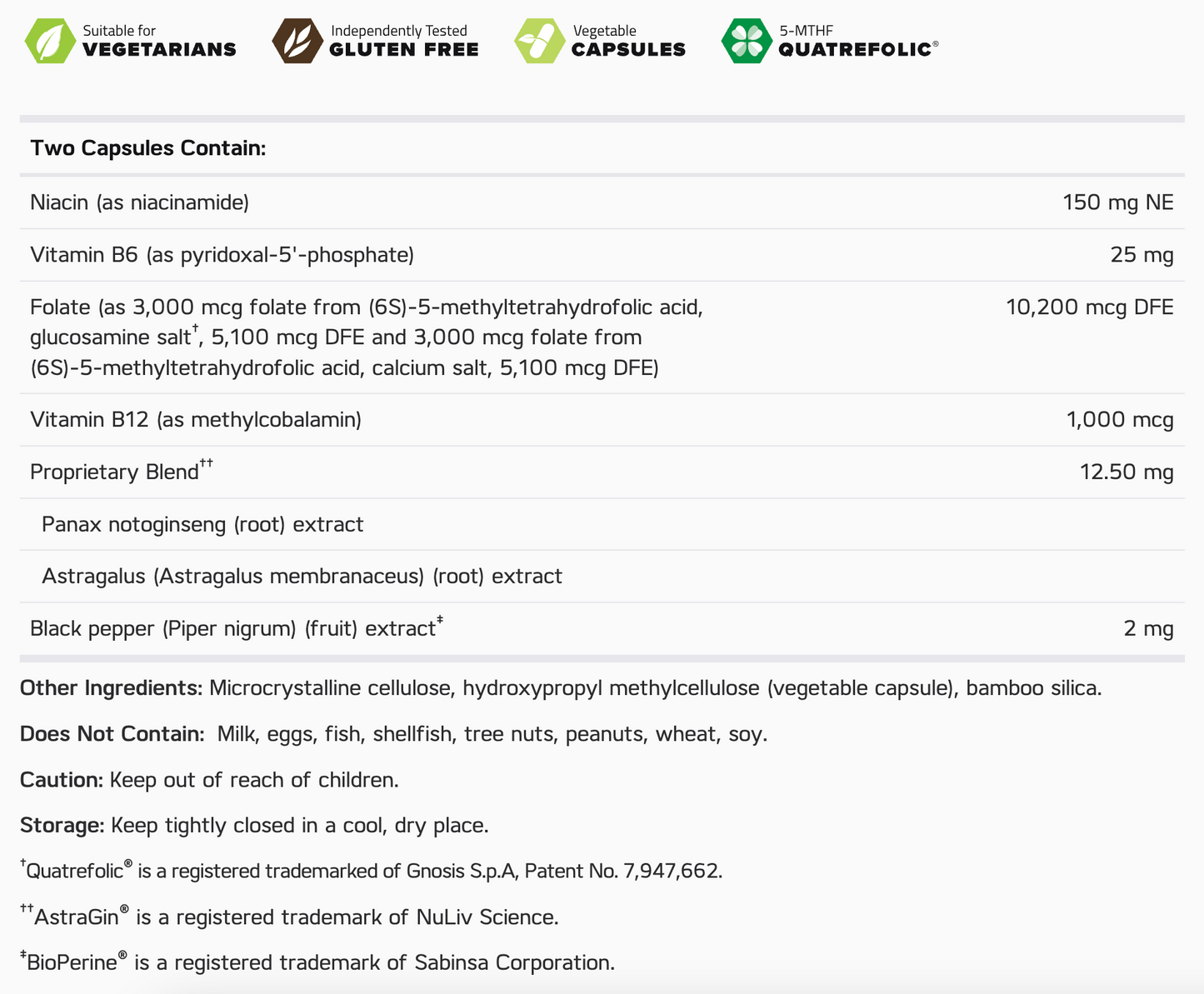Click the 'Astragalus membranaceus' root extract line

point(302,577)
